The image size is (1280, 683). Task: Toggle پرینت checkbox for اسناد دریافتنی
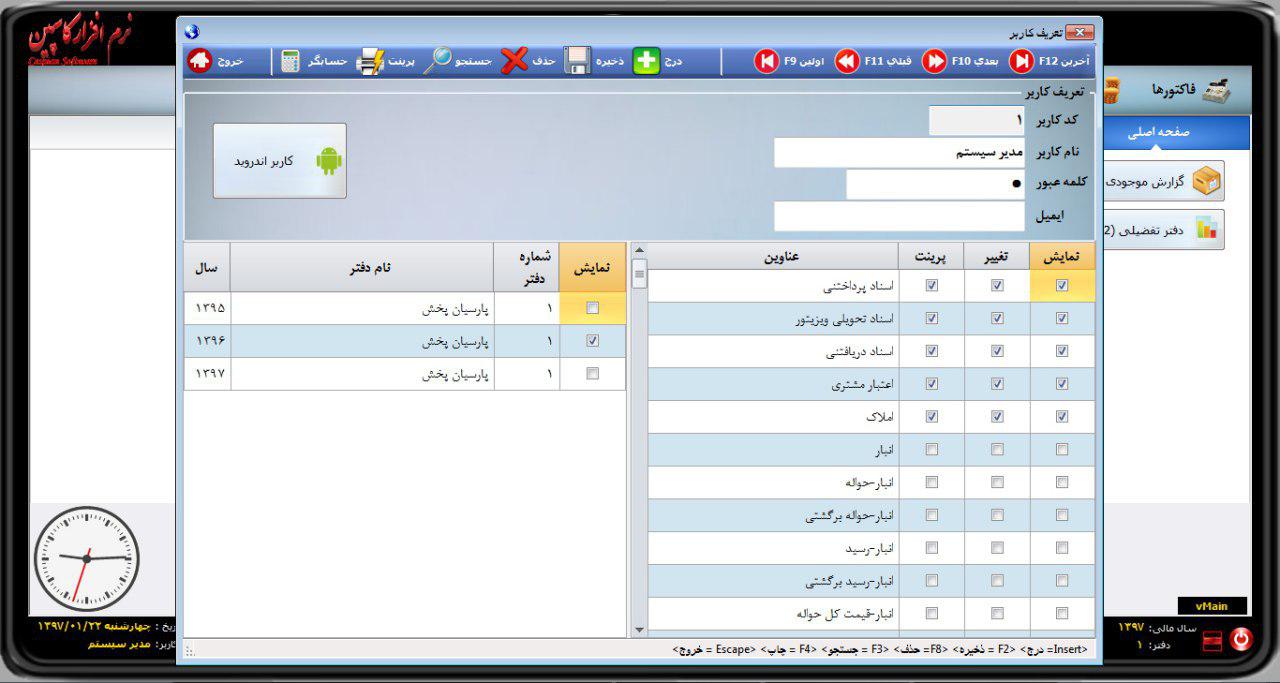932,351
